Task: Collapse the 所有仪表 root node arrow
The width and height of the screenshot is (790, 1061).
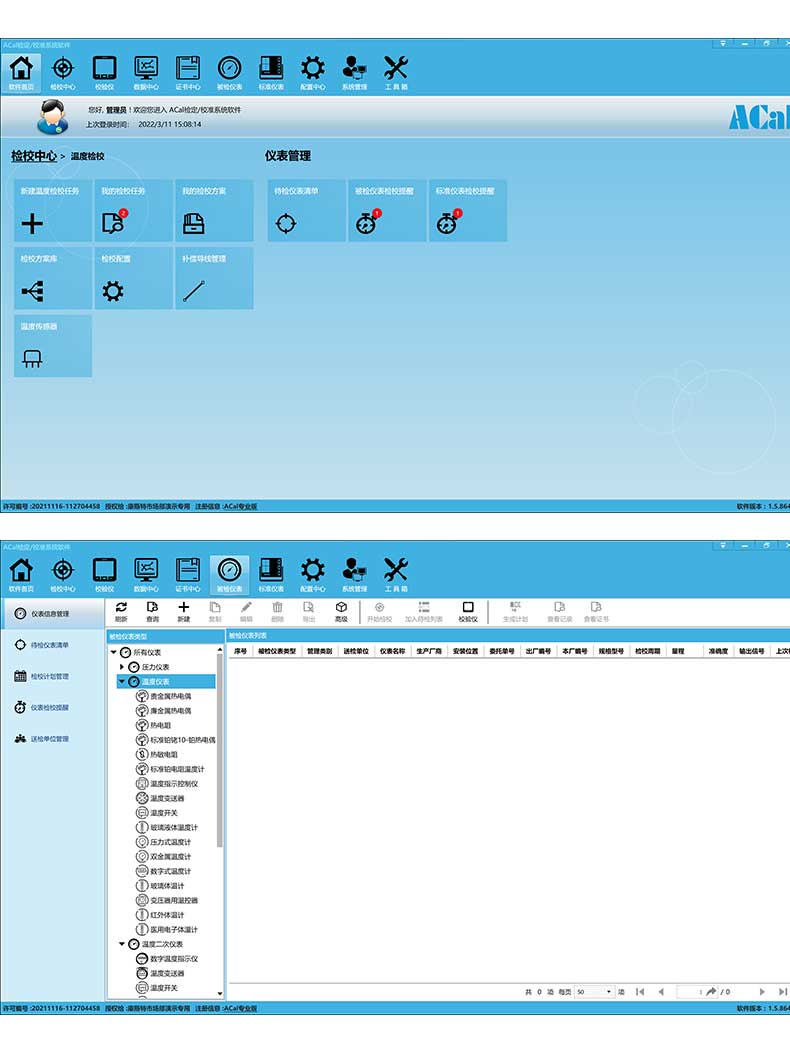Action: (x=114, y=652)
